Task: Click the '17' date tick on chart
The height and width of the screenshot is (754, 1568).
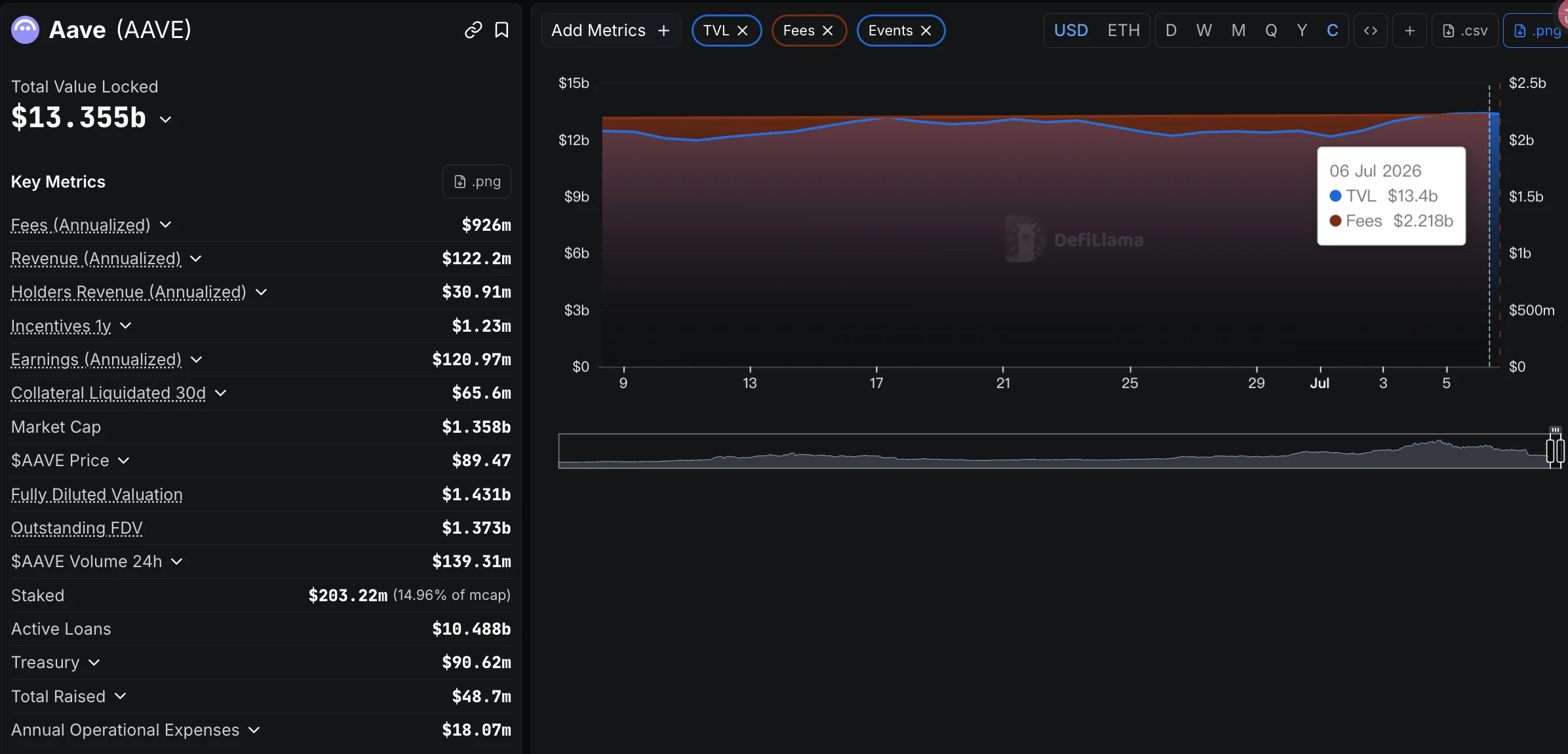Action: 876,383
